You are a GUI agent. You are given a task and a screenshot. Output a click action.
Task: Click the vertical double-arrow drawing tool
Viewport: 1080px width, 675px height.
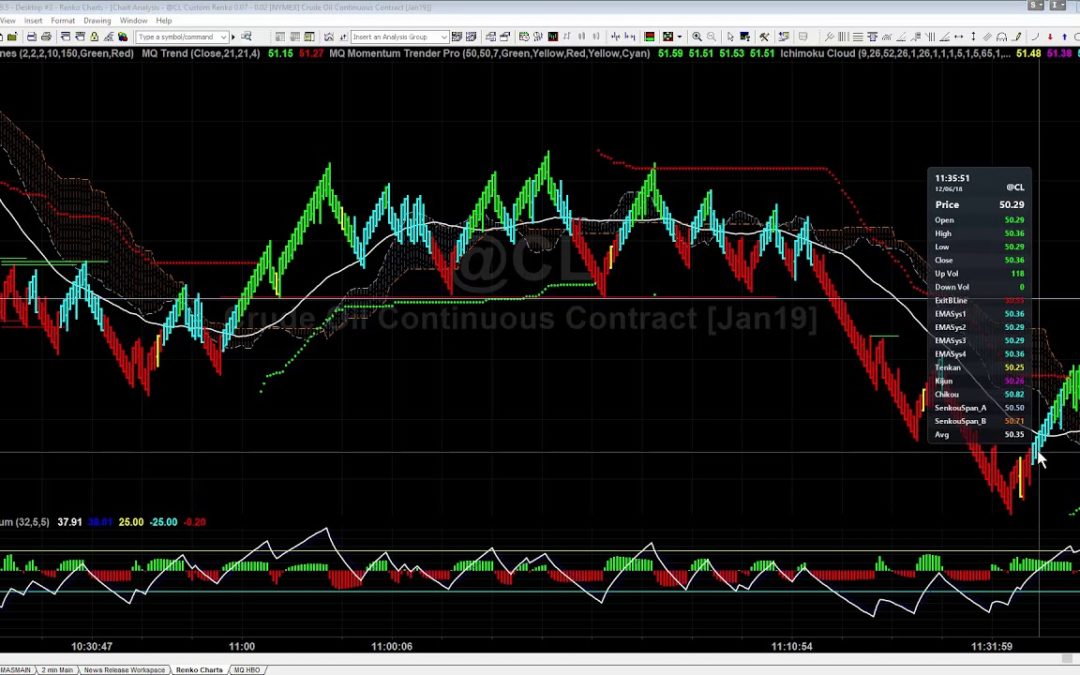pos(974,37)
